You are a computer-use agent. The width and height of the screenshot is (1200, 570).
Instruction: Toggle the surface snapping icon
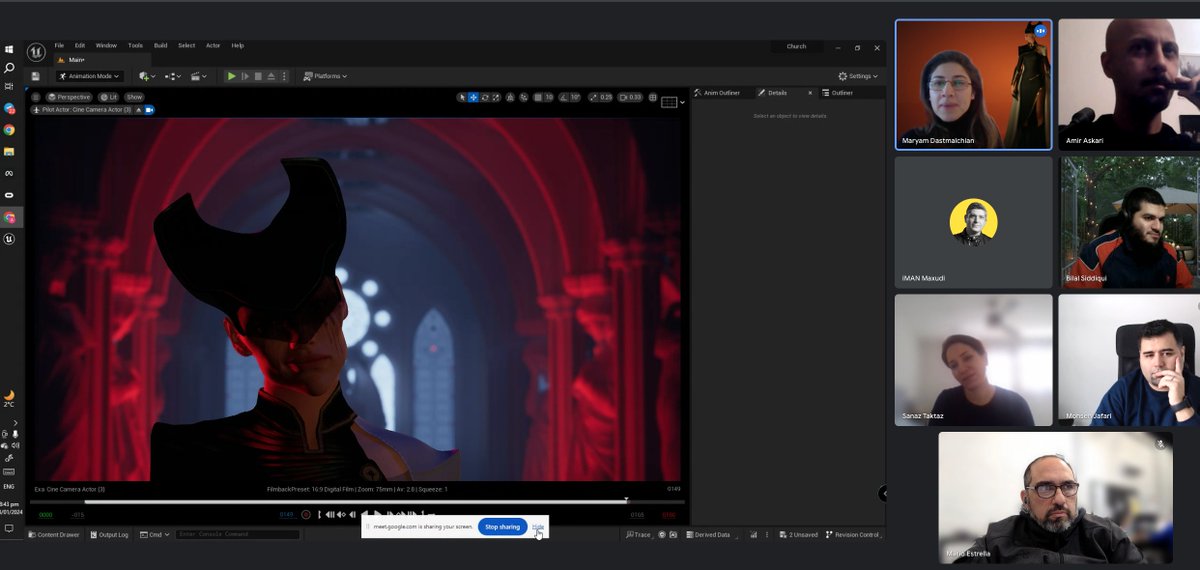point(524,97)
